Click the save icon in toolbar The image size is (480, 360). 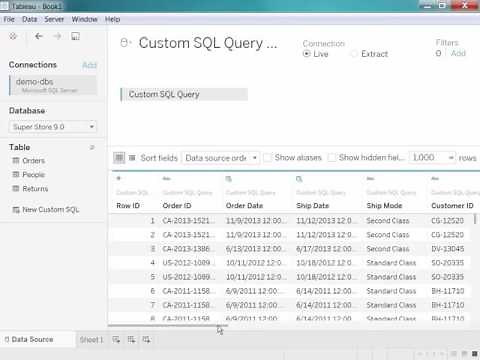76,36
